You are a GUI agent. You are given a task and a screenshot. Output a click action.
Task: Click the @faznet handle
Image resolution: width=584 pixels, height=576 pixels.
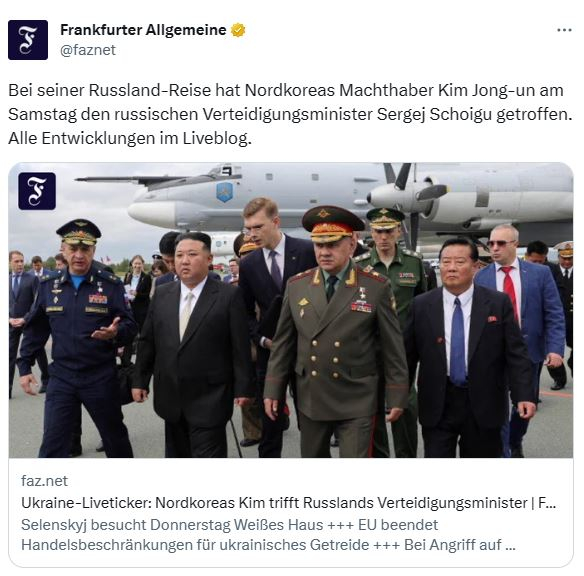(x=88, y=50)
